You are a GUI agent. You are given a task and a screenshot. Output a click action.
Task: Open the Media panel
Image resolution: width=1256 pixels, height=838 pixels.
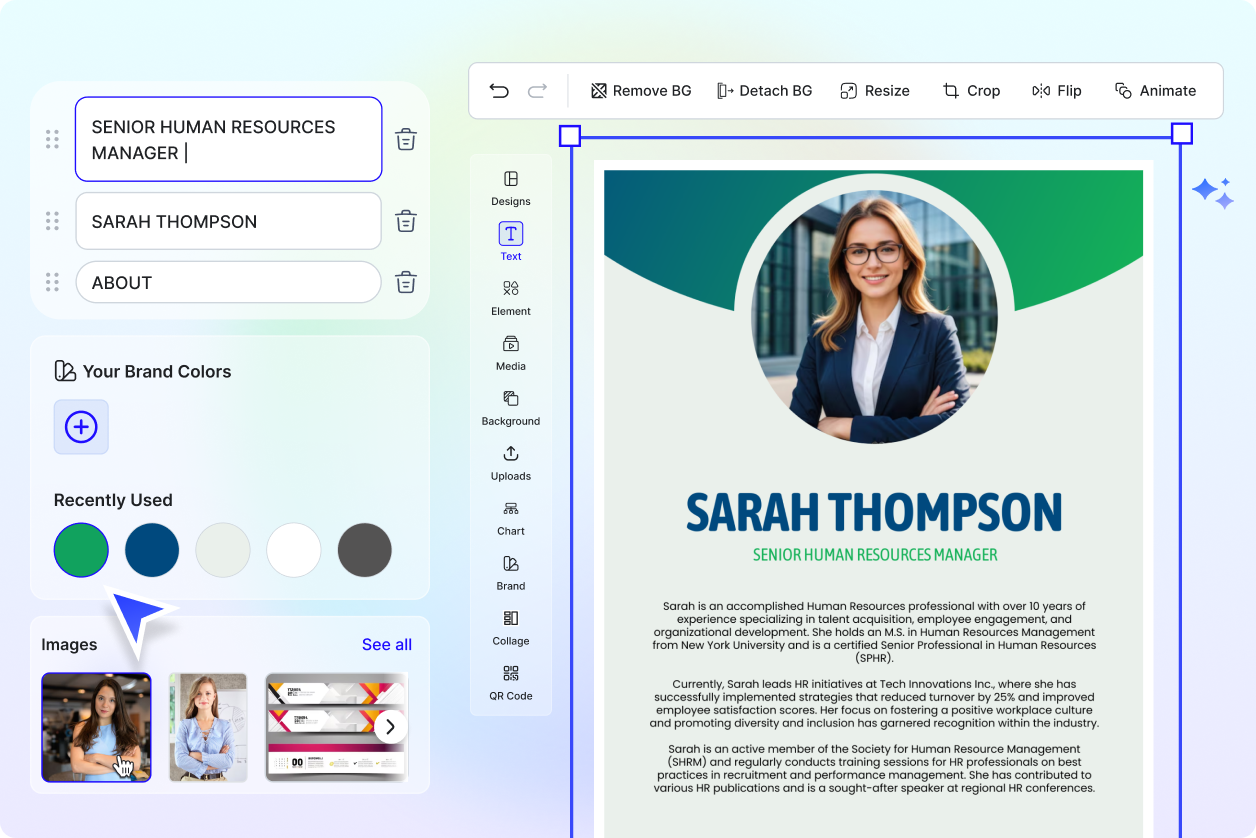(x=510, y=355)
